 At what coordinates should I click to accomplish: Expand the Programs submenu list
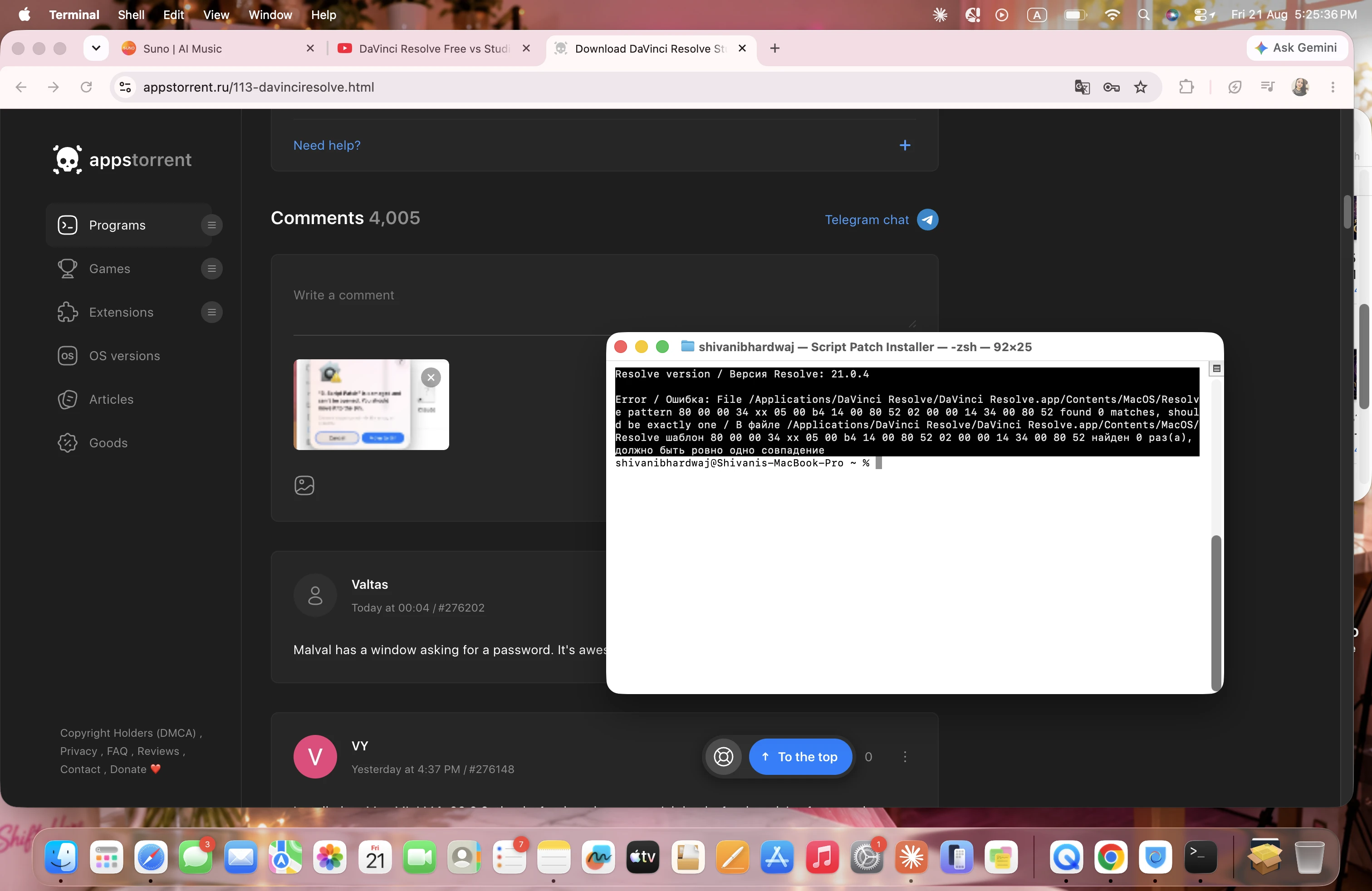pyautogui.click(x=211, y=225)
